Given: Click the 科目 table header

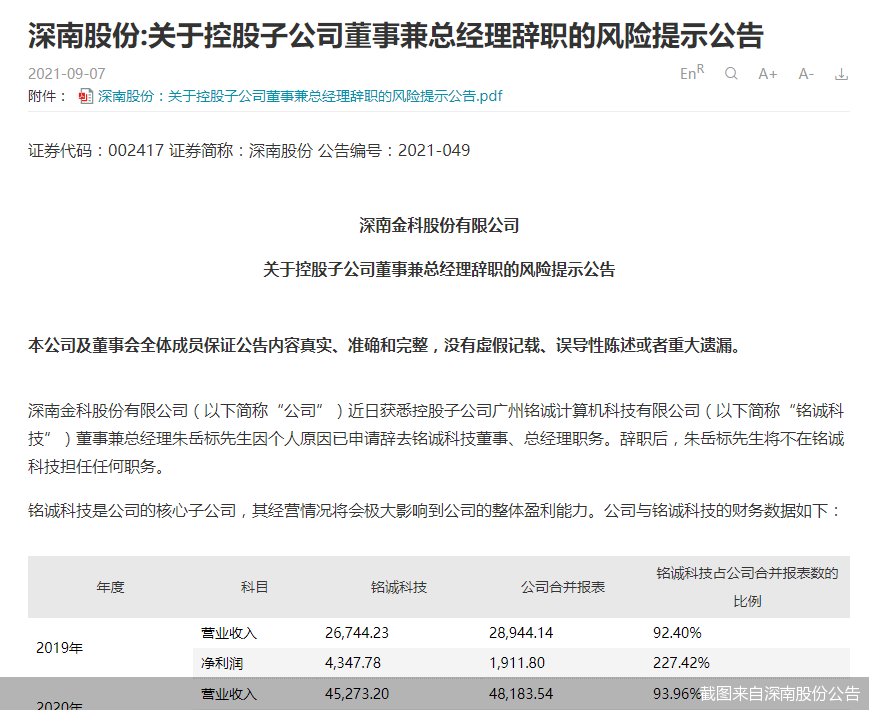Looking at the screenshot, I should coord(254,587).
